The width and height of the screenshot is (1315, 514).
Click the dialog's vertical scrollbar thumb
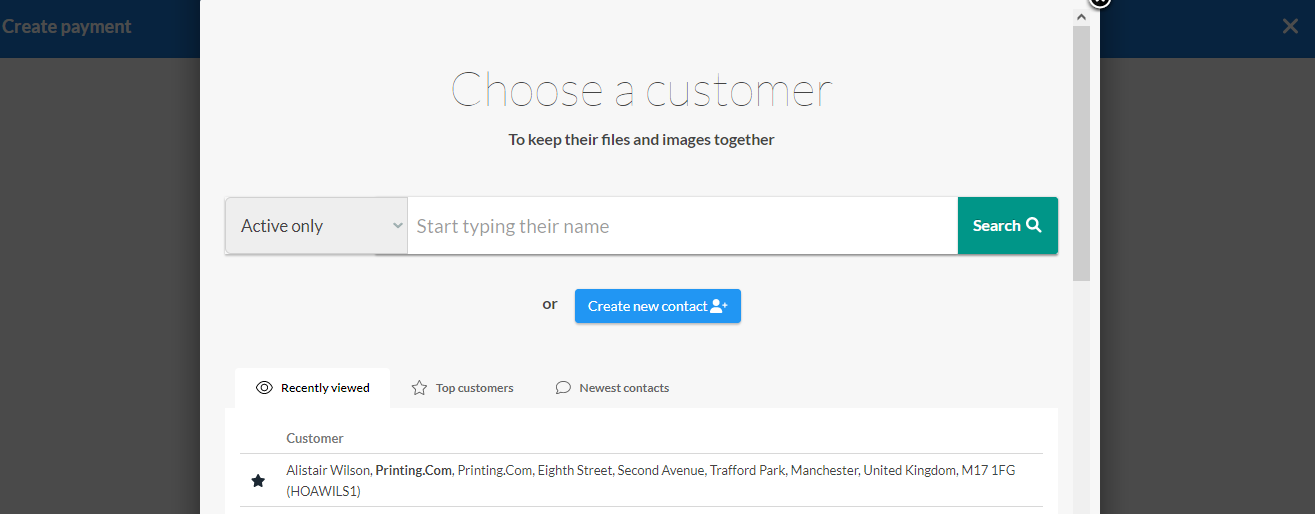click(x=1081, y=152)
